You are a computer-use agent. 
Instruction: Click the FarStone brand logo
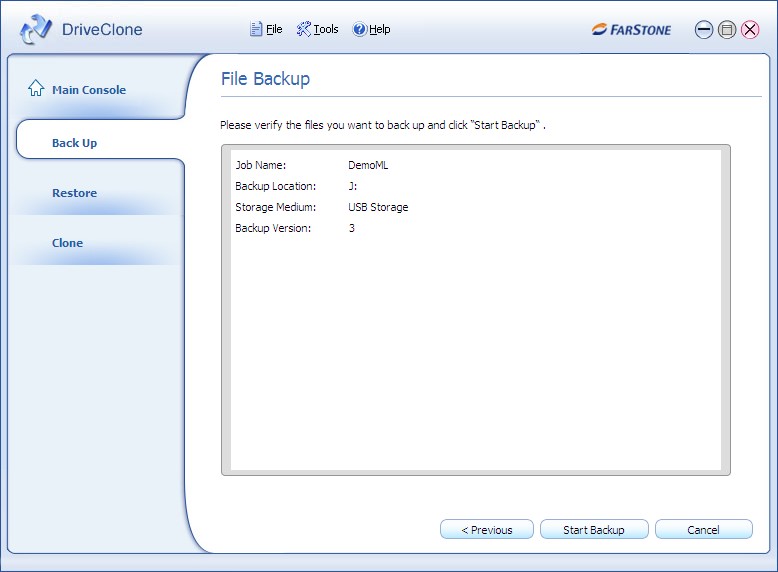point(631,30)
